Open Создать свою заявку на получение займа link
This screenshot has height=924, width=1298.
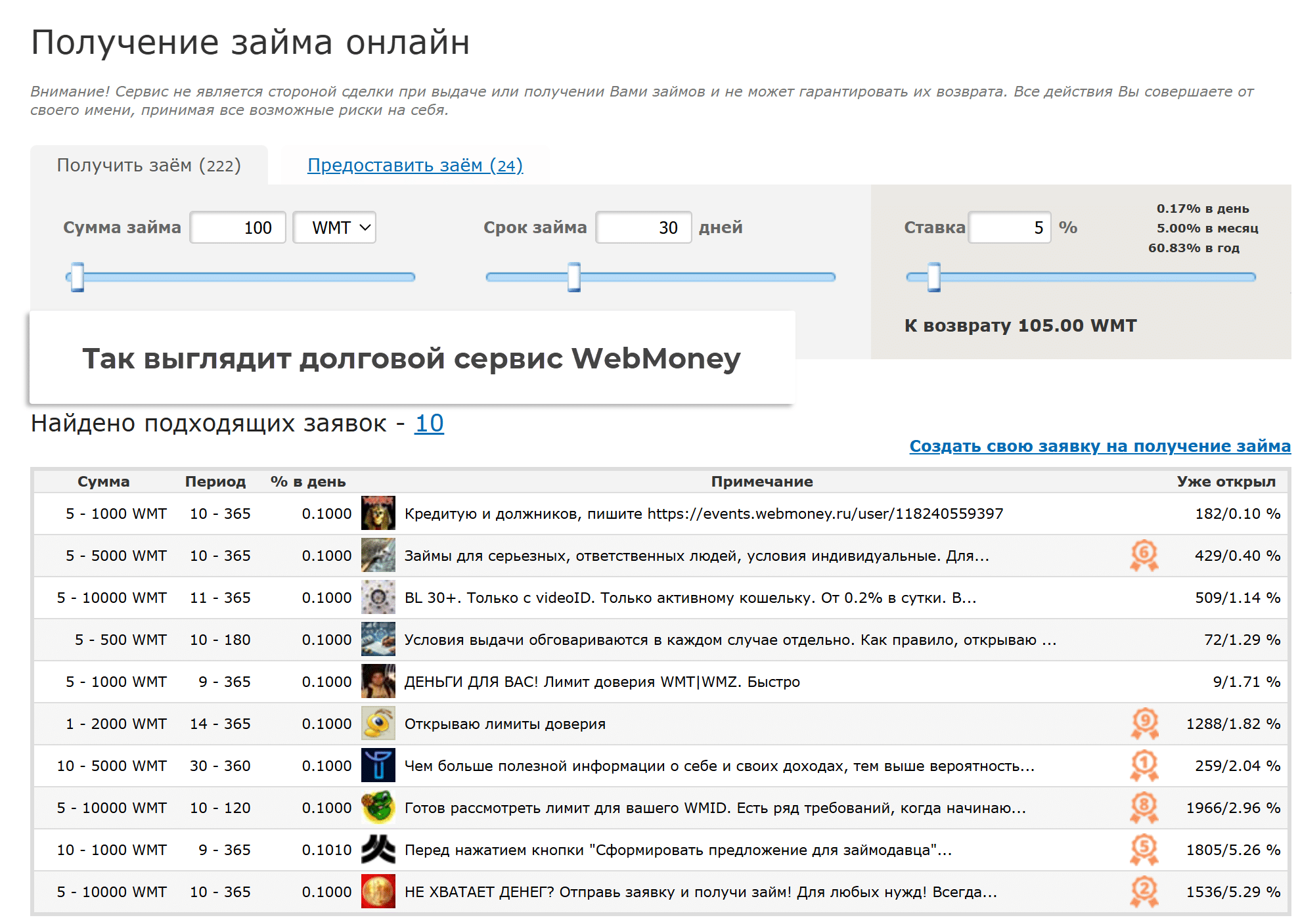point(1100,446)
